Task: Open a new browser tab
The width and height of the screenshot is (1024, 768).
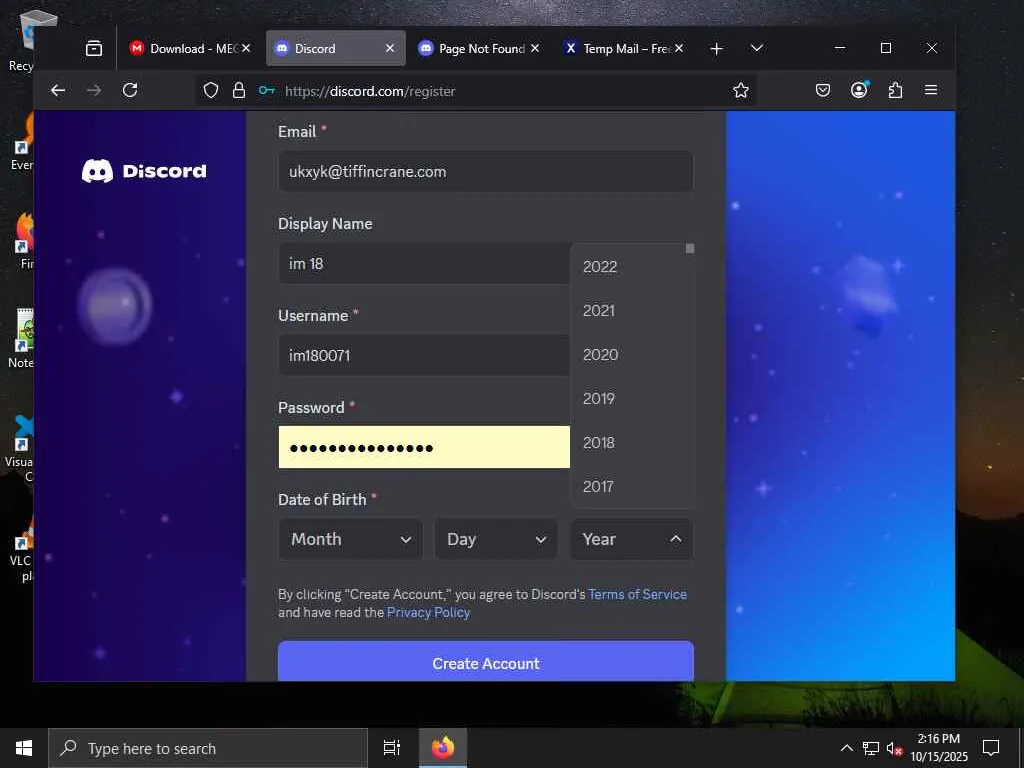Action: pos(716,49)
